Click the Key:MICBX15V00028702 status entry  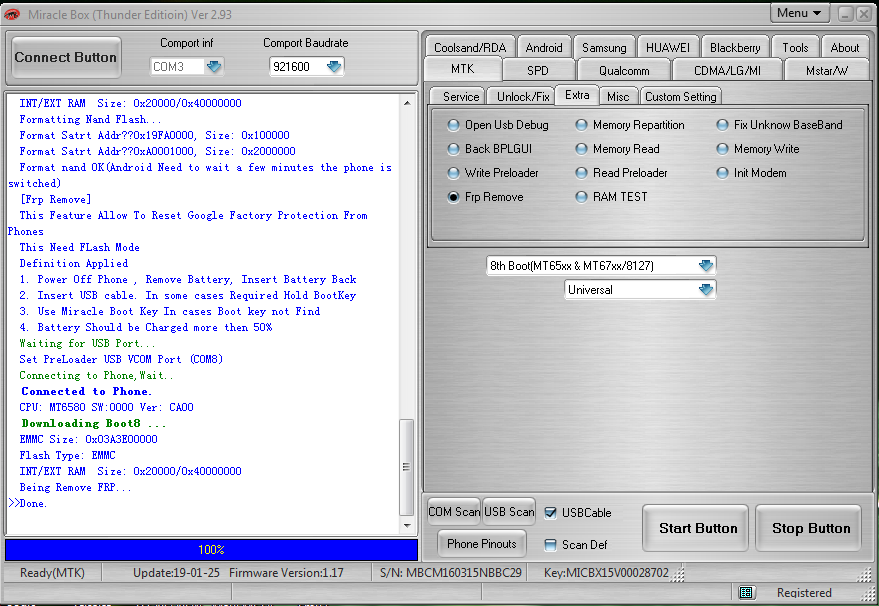(606, 573)
